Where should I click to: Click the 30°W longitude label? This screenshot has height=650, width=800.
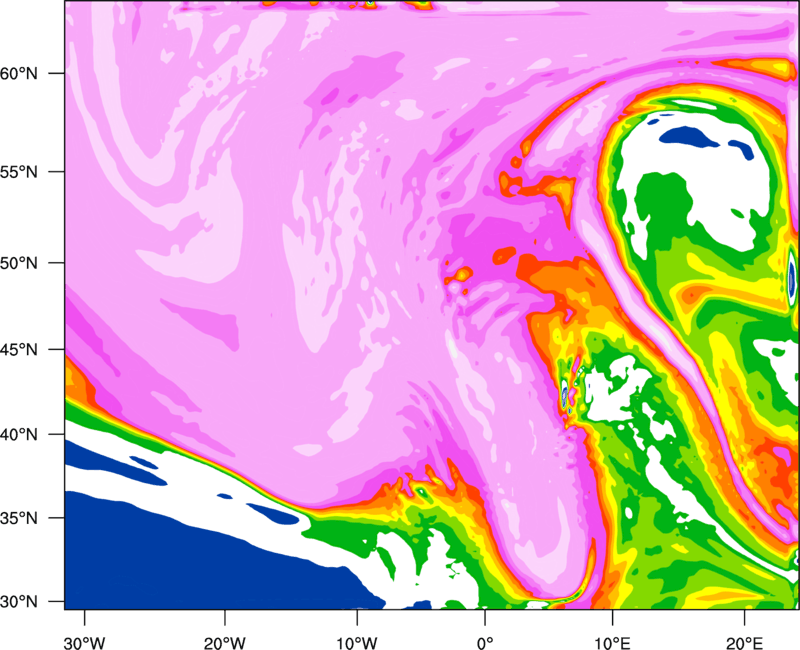tap(85, 643)
